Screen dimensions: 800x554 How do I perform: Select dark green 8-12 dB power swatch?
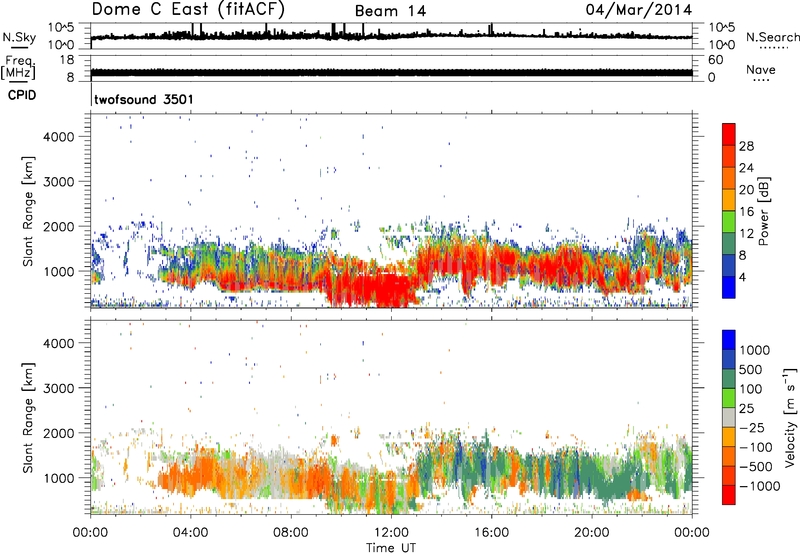point(729,244)
